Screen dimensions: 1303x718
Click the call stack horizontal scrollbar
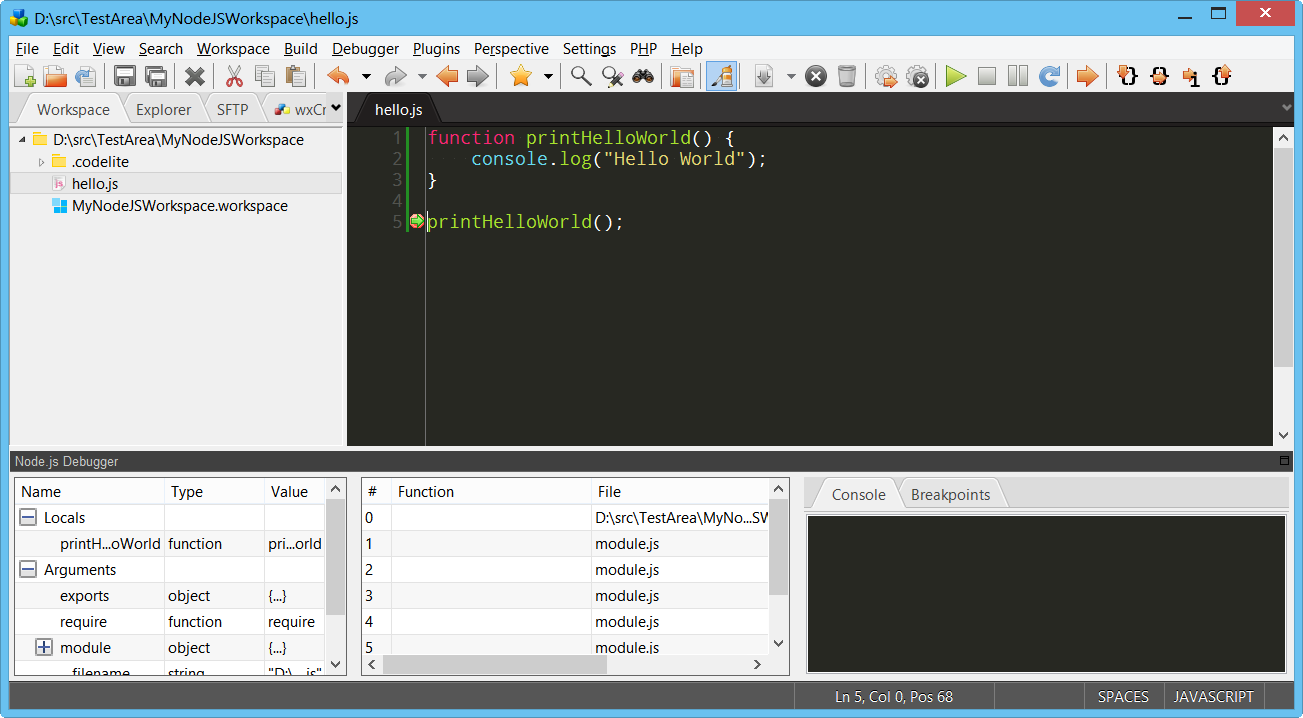494,665
